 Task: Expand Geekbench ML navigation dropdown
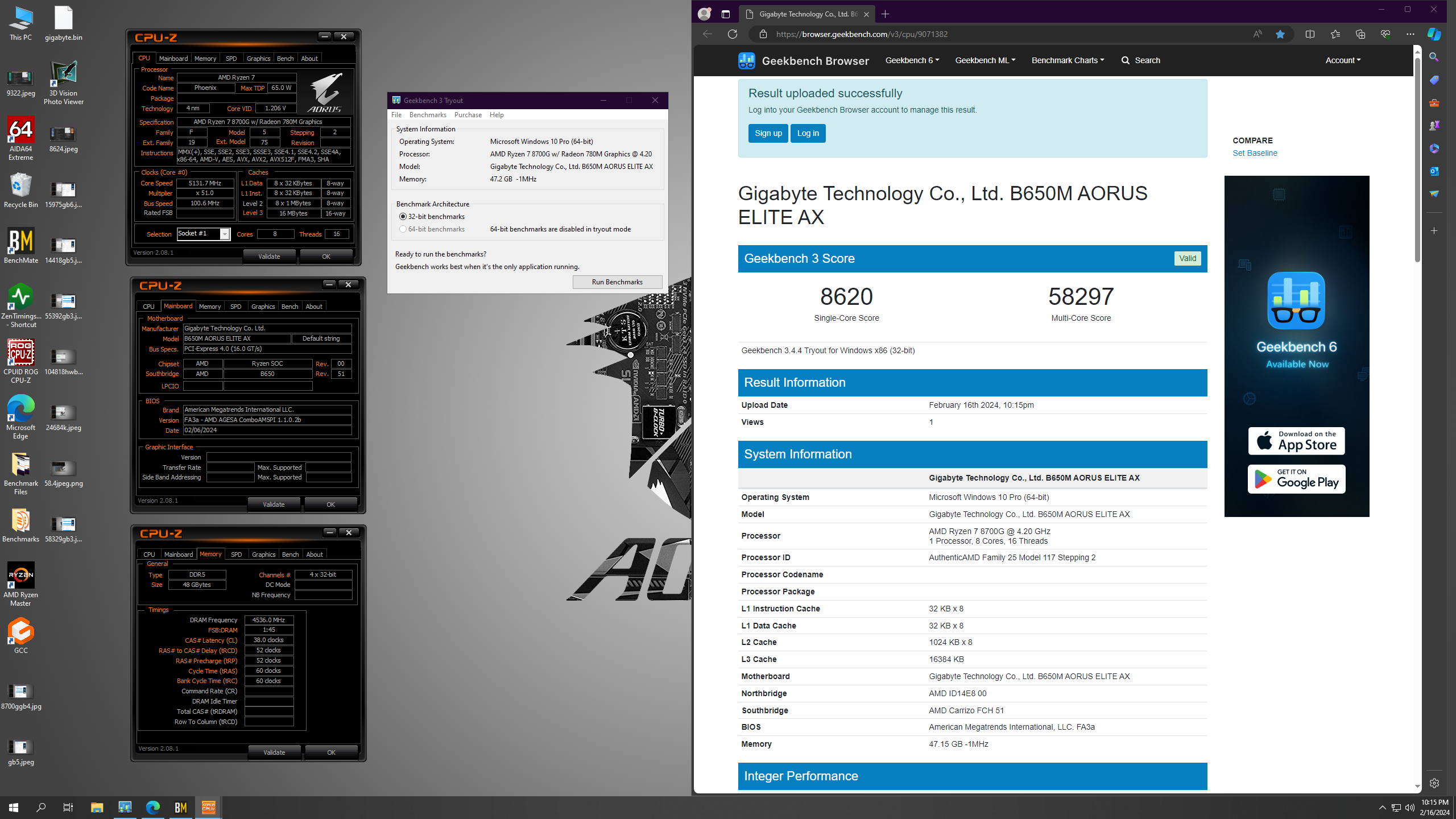[x=985, y=60]
